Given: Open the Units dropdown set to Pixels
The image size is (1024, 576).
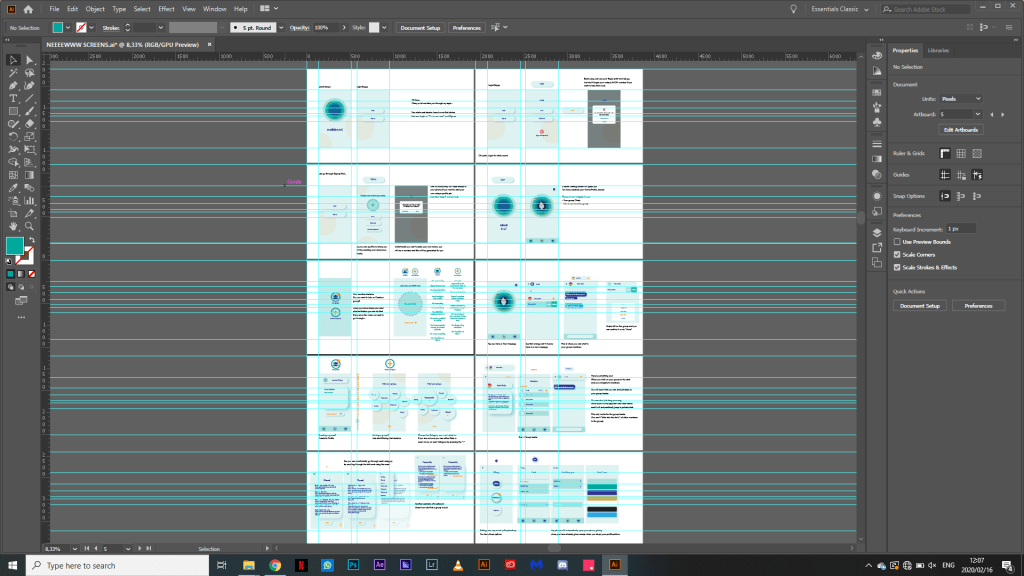Looking at the screenshot, I should (x=962, y=99).
